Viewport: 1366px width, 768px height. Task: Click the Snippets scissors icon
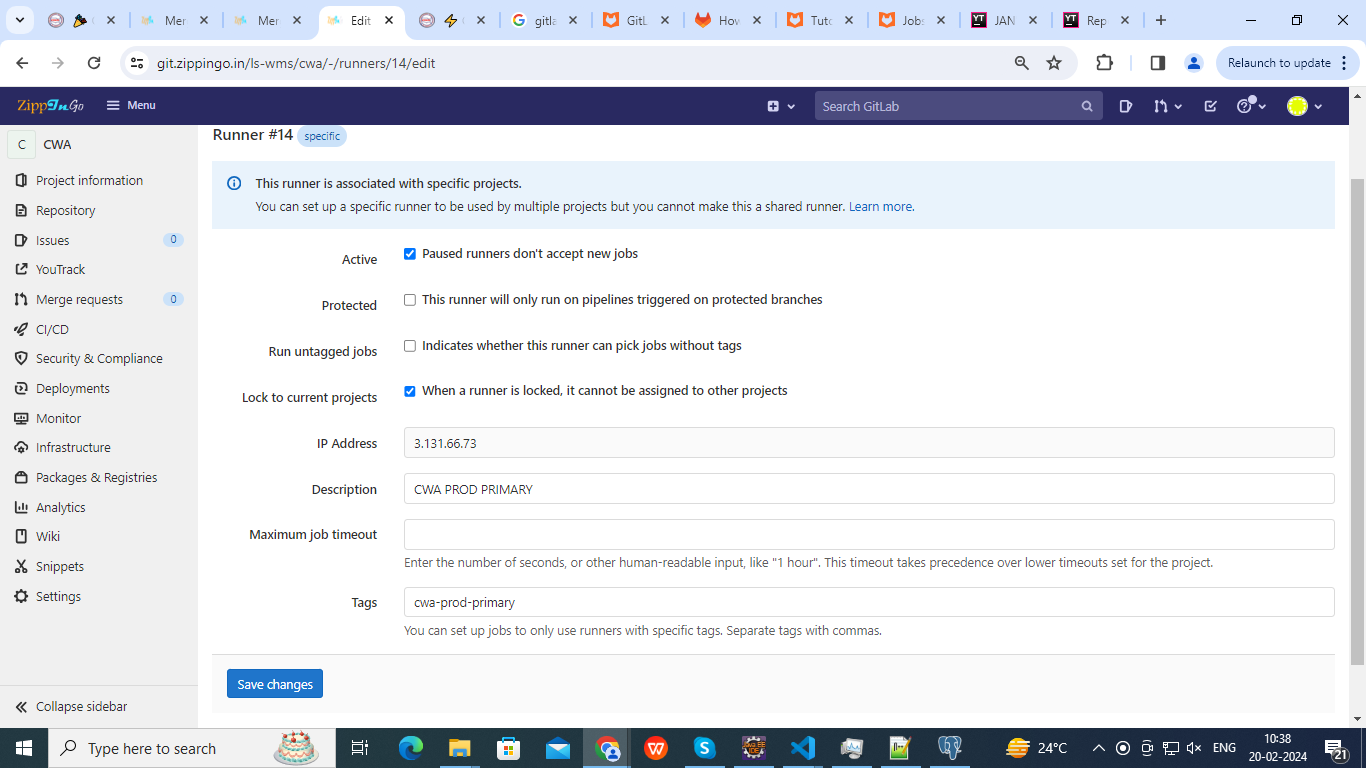[x=21, y=566]
